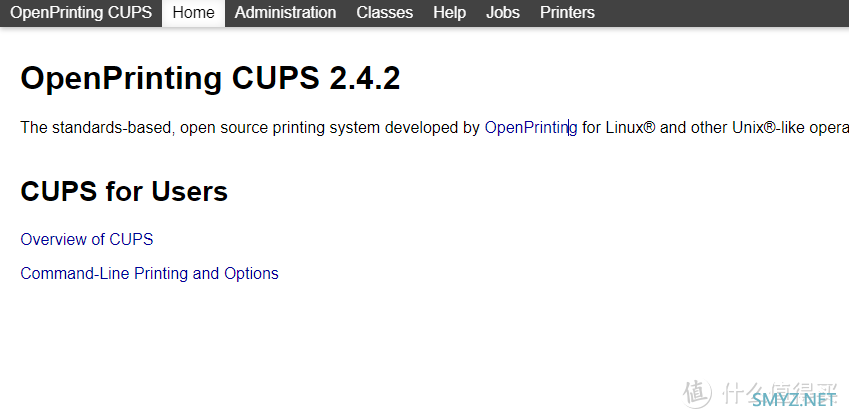This screenshot has width=849, height=419.
Task: Select the Home tab
Action: tap(193, 12)
